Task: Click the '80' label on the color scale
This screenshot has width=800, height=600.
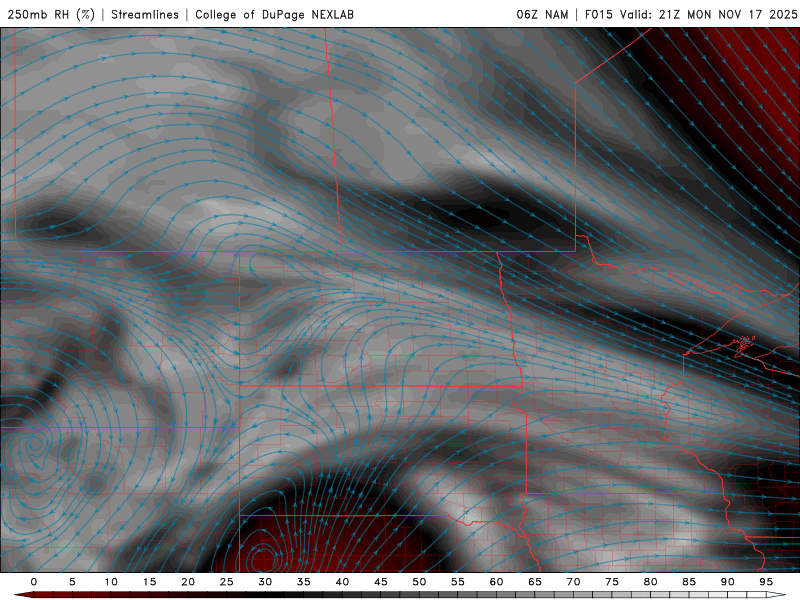Action: point(651,582)
